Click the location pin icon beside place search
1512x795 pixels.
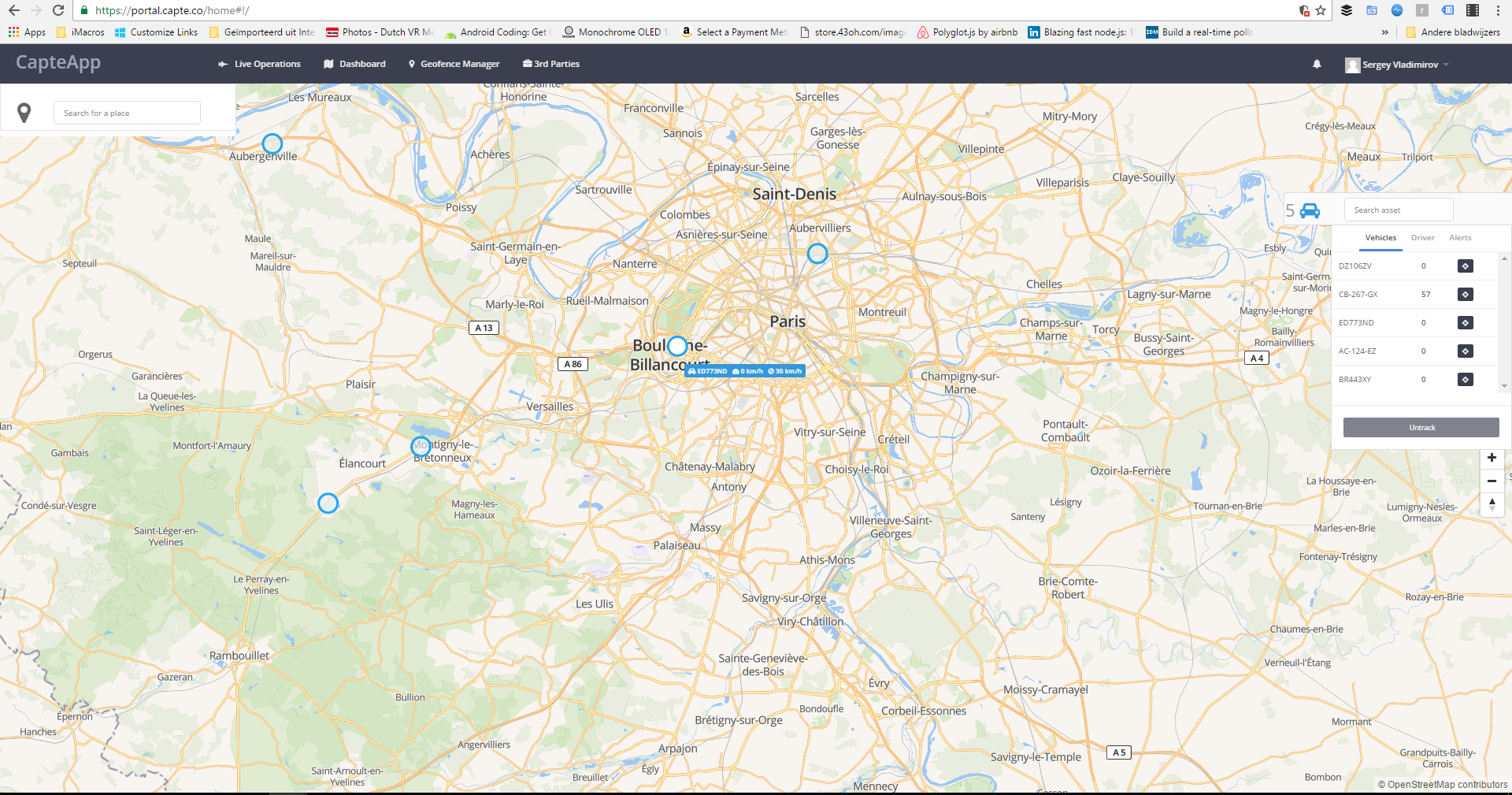pyautogui.click(x=24, y=113)
